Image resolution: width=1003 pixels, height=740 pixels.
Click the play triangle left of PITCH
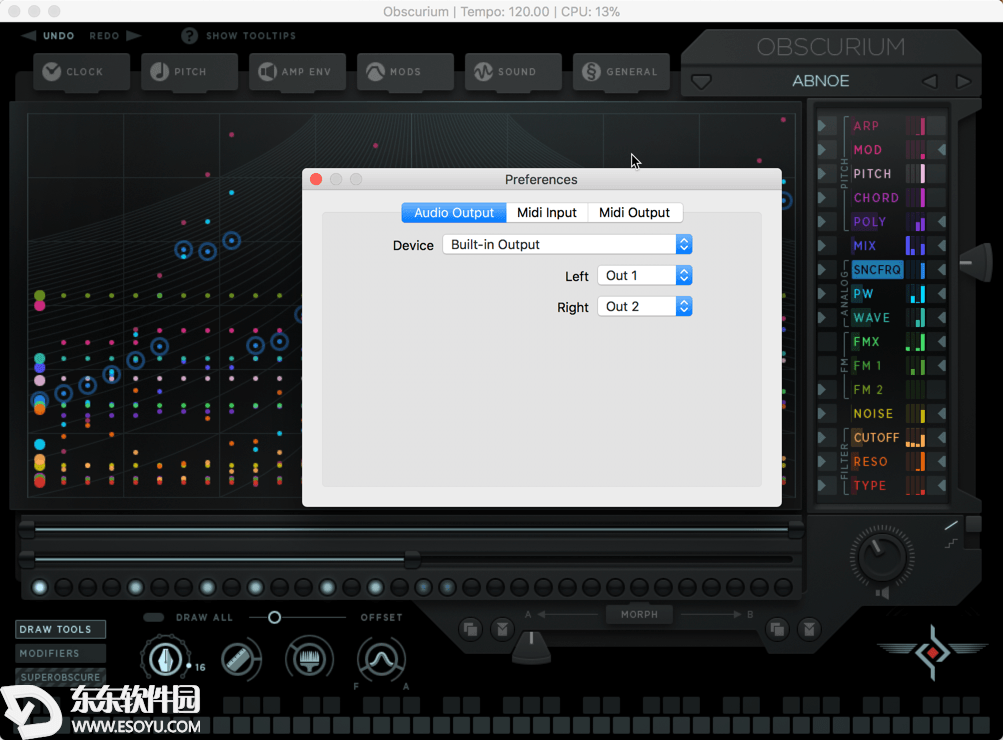(823, 174)
